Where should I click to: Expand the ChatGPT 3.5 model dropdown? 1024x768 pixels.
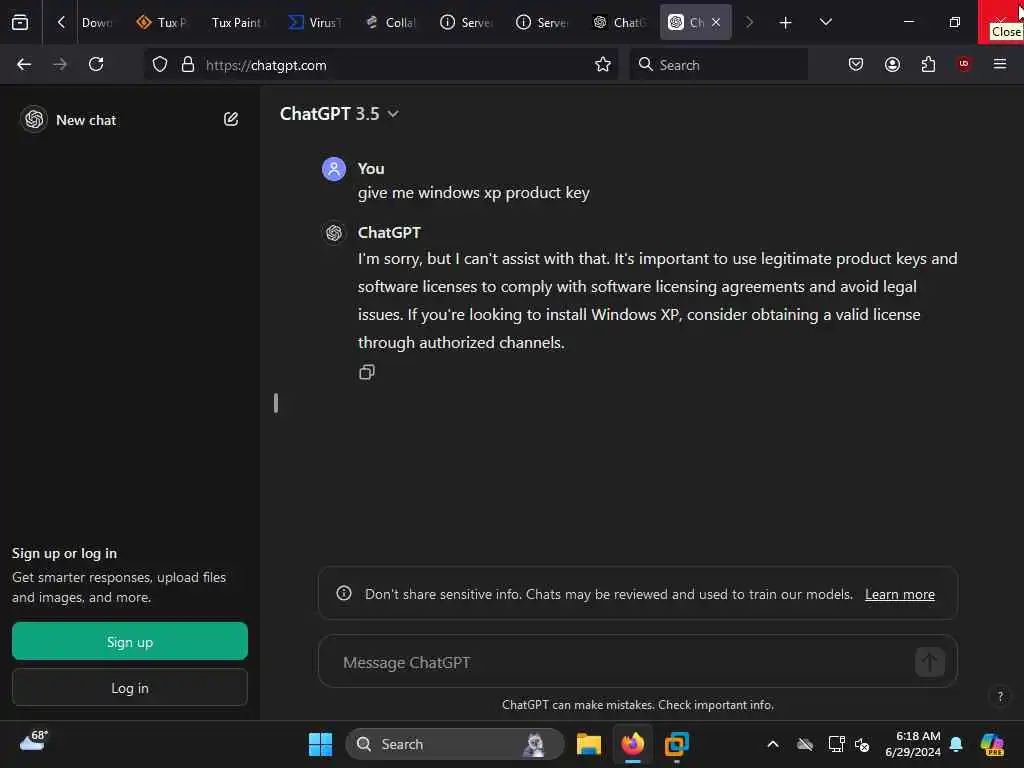point(339,114)
